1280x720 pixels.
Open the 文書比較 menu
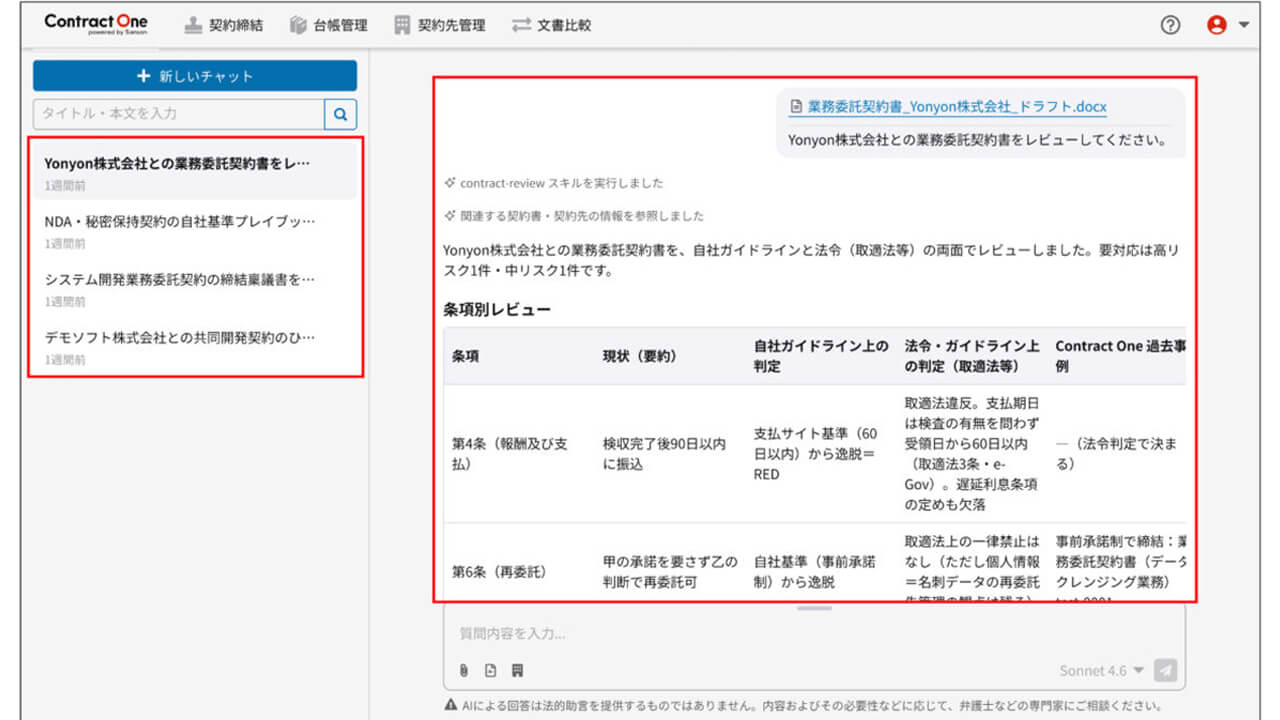pos(551,25)
